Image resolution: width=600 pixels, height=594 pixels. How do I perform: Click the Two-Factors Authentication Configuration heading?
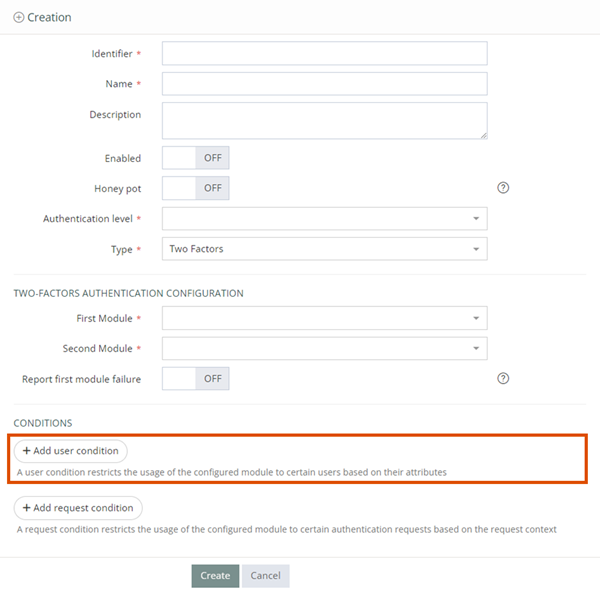(128, 293)
